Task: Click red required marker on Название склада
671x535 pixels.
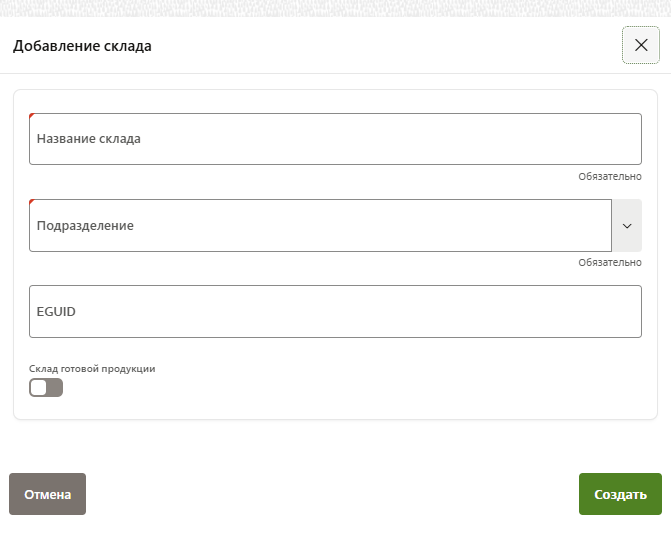Action: point(32,116)
